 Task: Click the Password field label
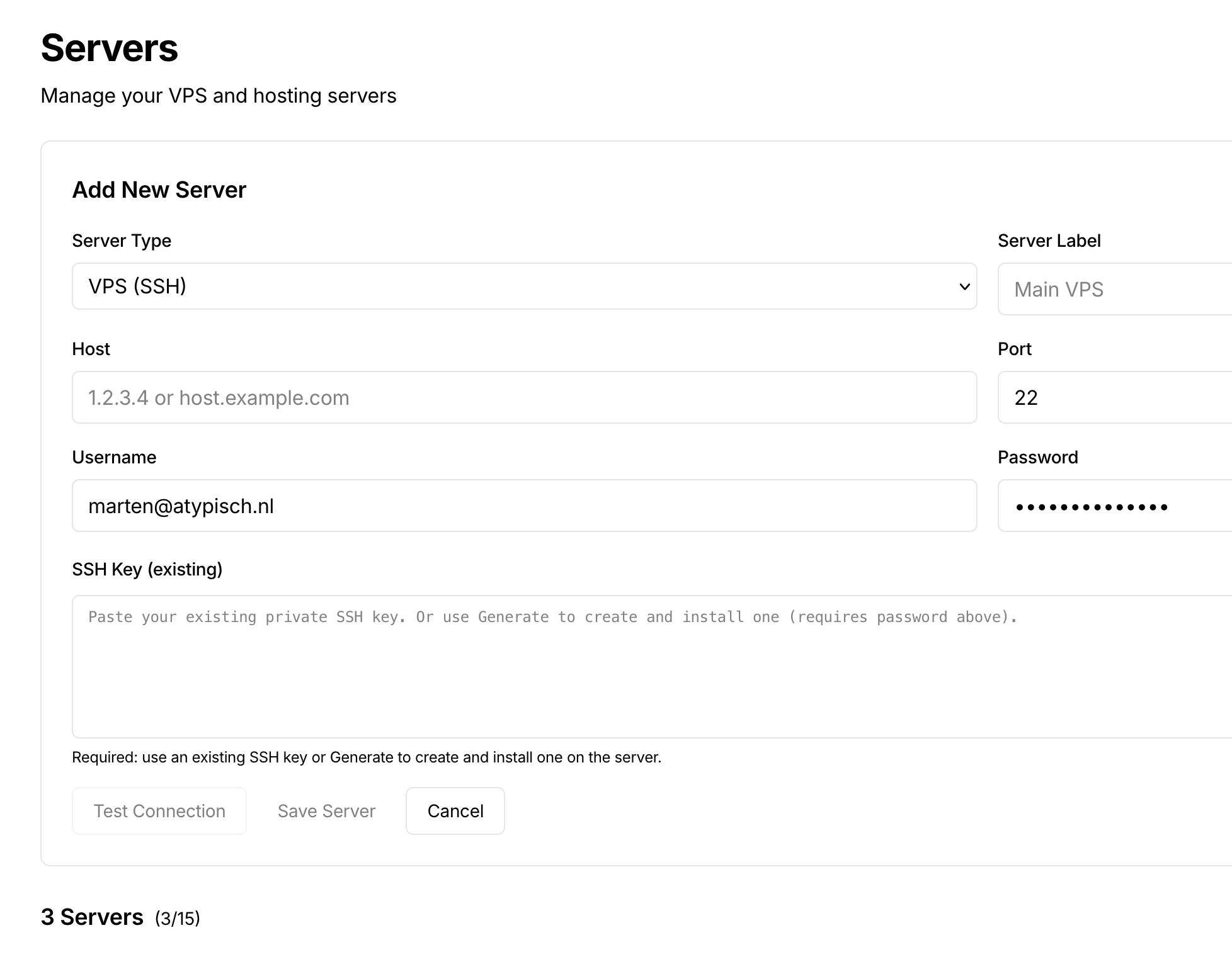pos(1037,457)
